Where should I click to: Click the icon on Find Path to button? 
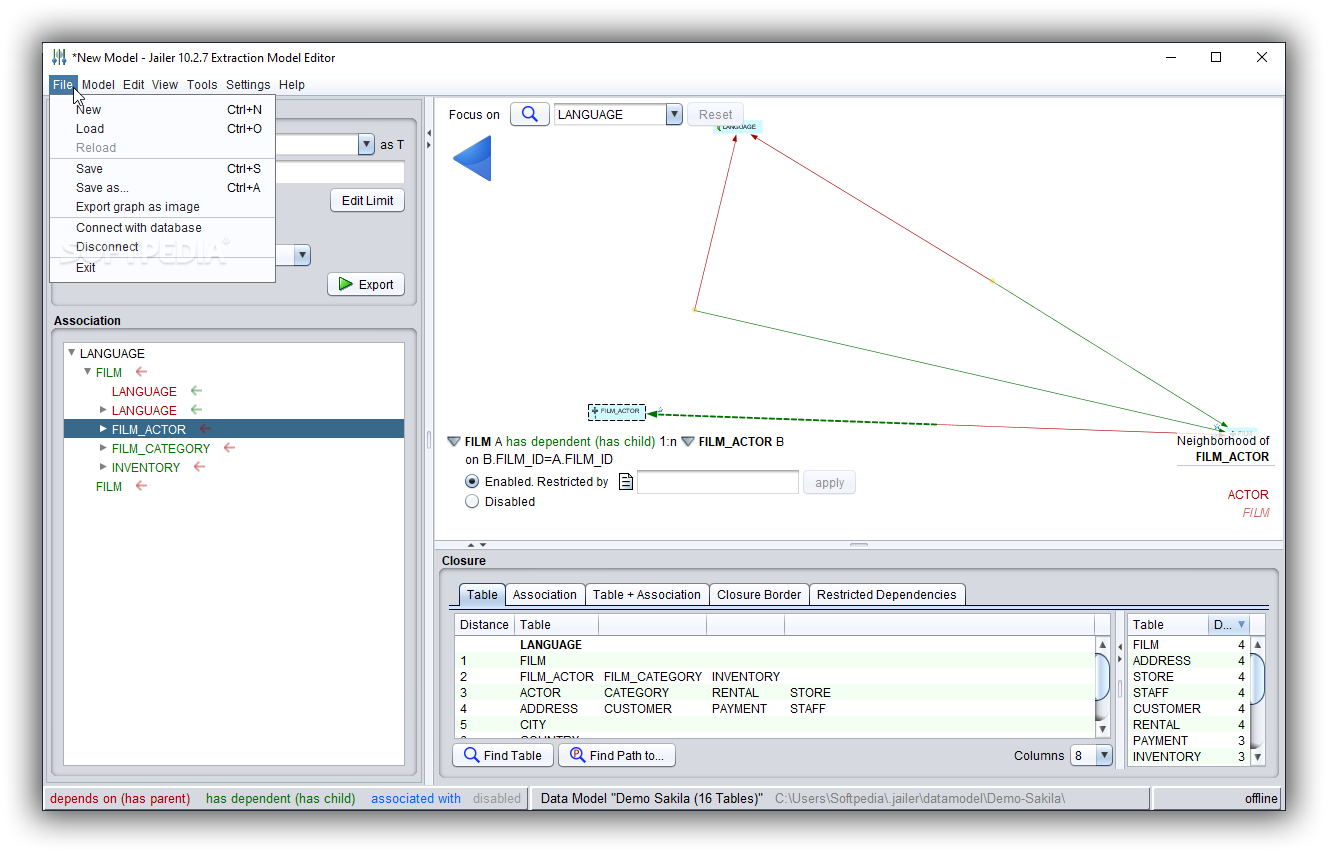click(x=577, y=755)
